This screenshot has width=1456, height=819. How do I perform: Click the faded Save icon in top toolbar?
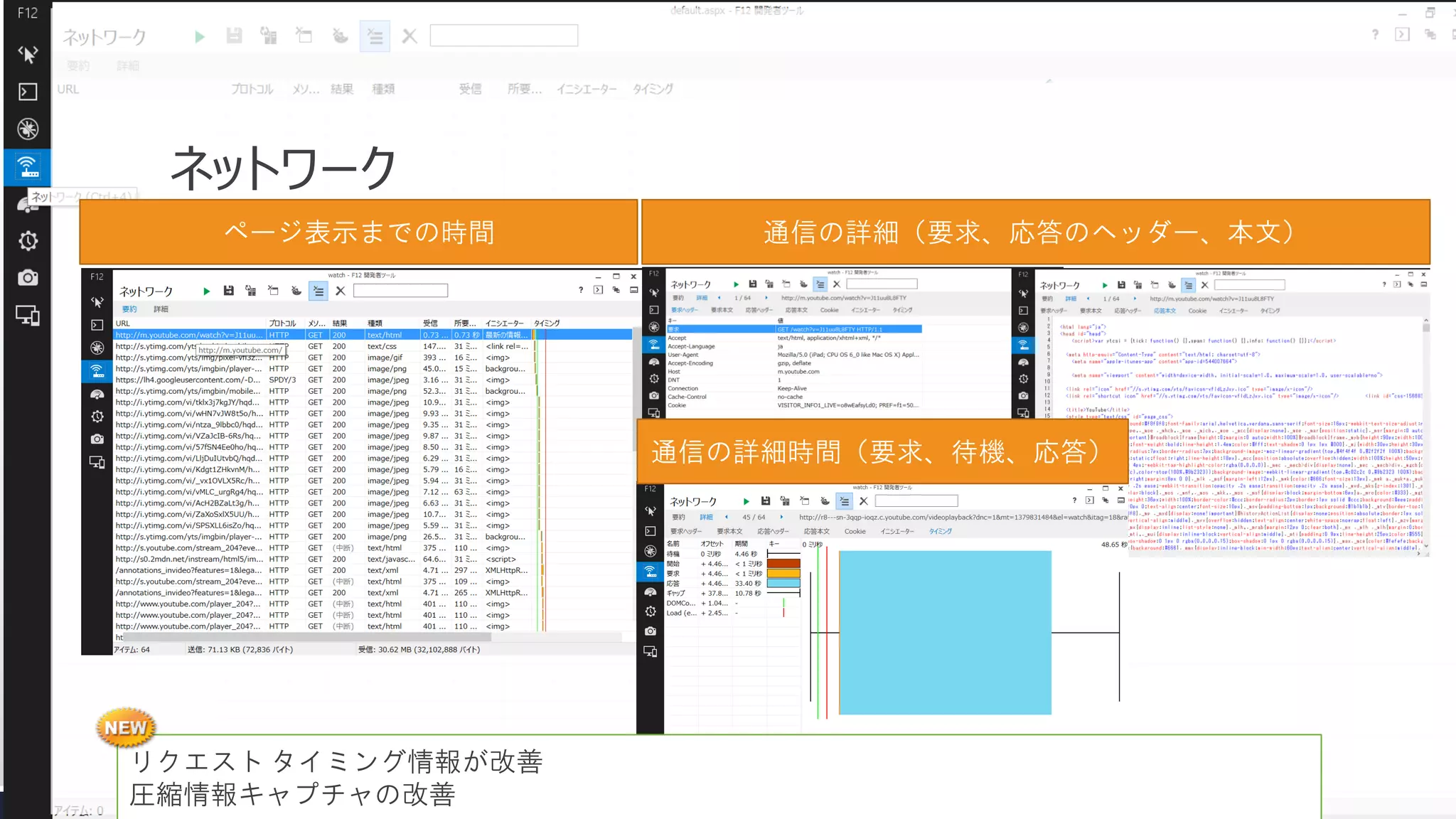coord(234,36)
